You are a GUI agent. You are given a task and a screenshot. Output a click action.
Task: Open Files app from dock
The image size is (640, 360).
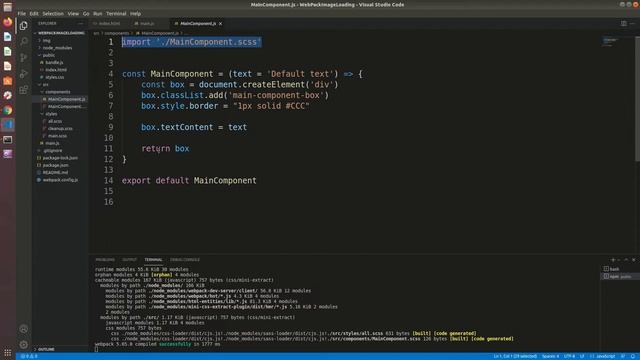(x=8, y=7)
